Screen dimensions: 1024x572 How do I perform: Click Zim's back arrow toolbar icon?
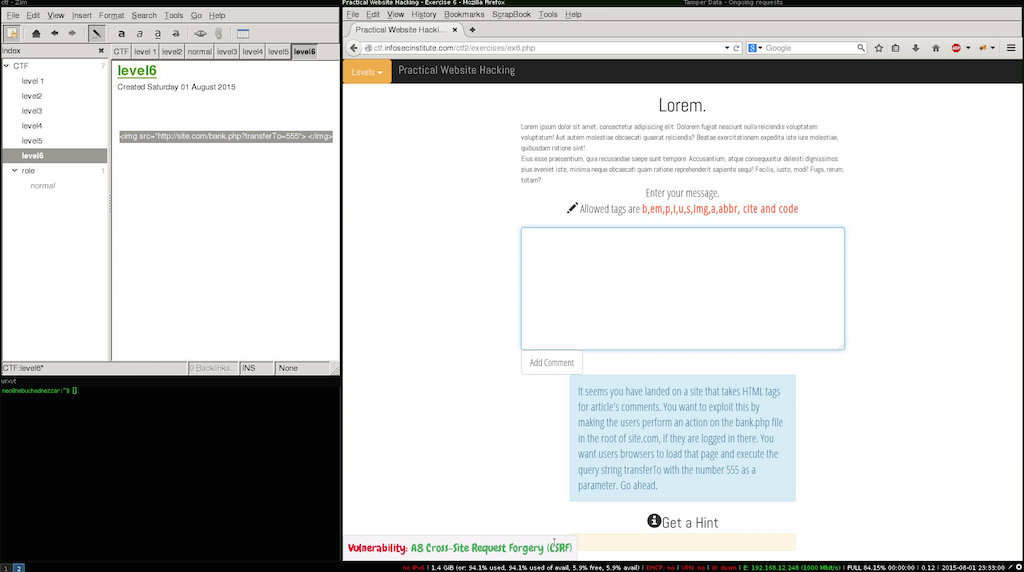tap(54, 33)
